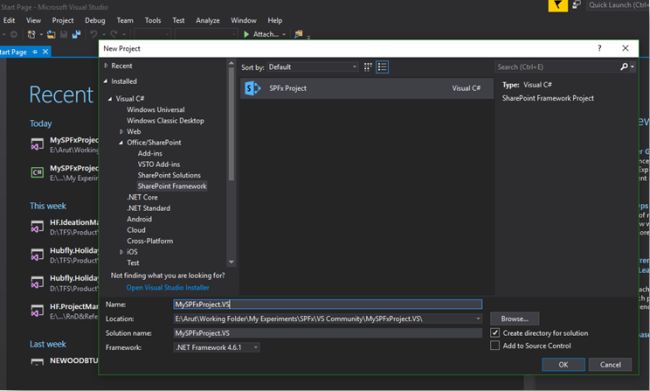
Task: Open Visual Studio Installer link
Action: point(167,287)
